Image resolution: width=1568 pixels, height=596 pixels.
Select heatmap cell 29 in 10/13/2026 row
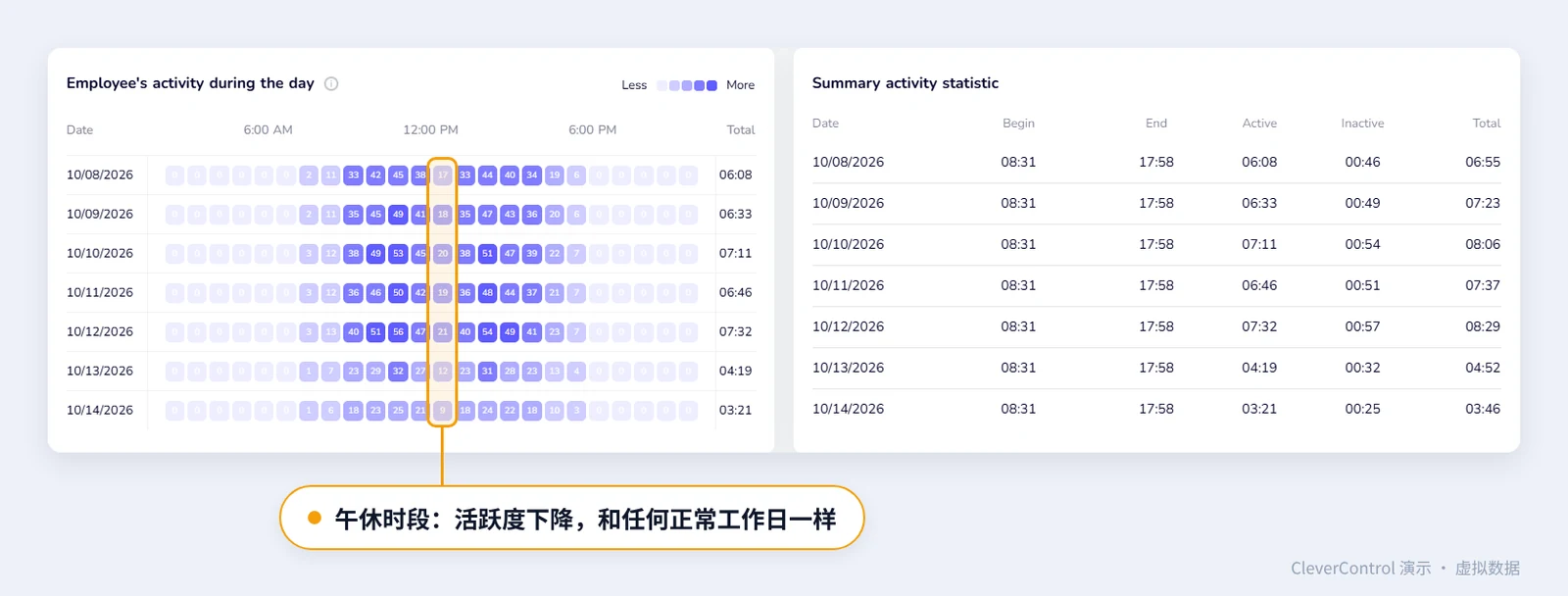(375, 372)
